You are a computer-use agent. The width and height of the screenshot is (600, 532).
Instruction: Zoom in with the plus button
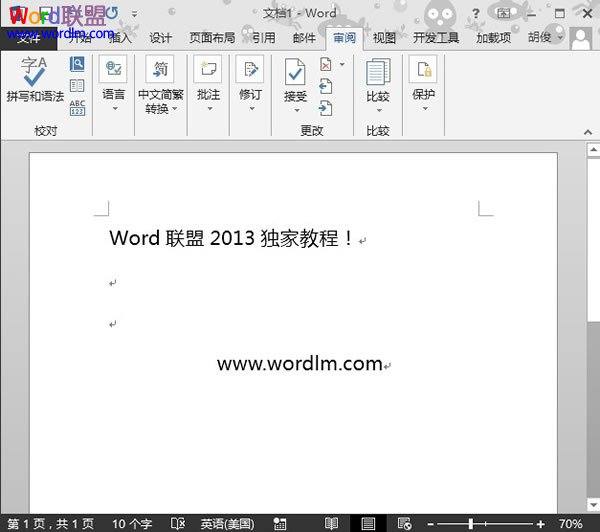[540, 524]
